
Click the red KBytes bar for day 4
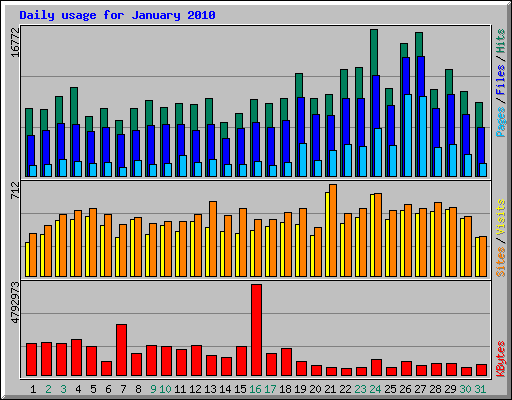point(76,358)
